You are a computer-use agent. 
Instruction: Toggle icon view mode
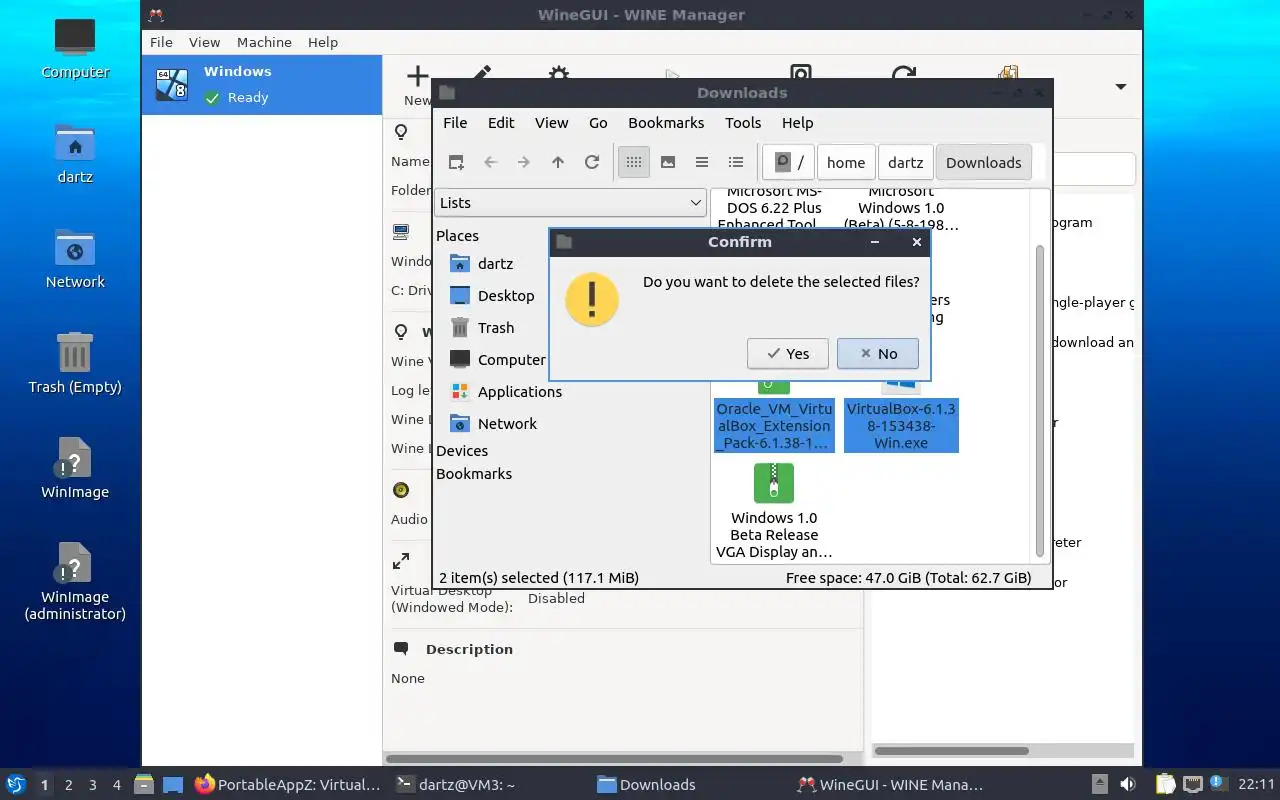(634, 162)
